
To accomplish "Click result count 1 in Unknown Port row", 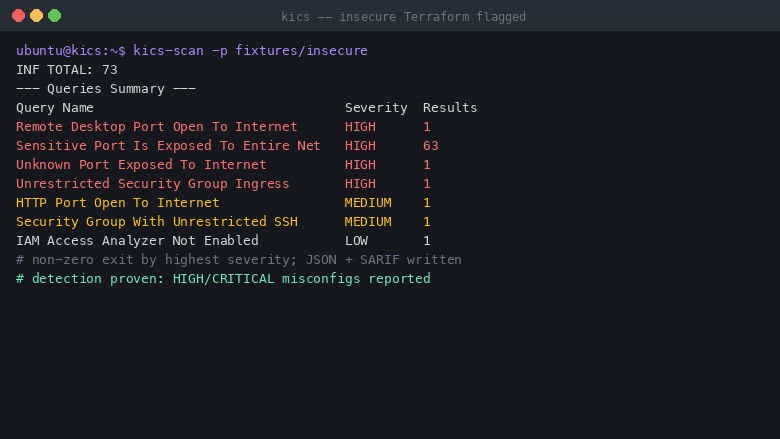I will [427, 165].
